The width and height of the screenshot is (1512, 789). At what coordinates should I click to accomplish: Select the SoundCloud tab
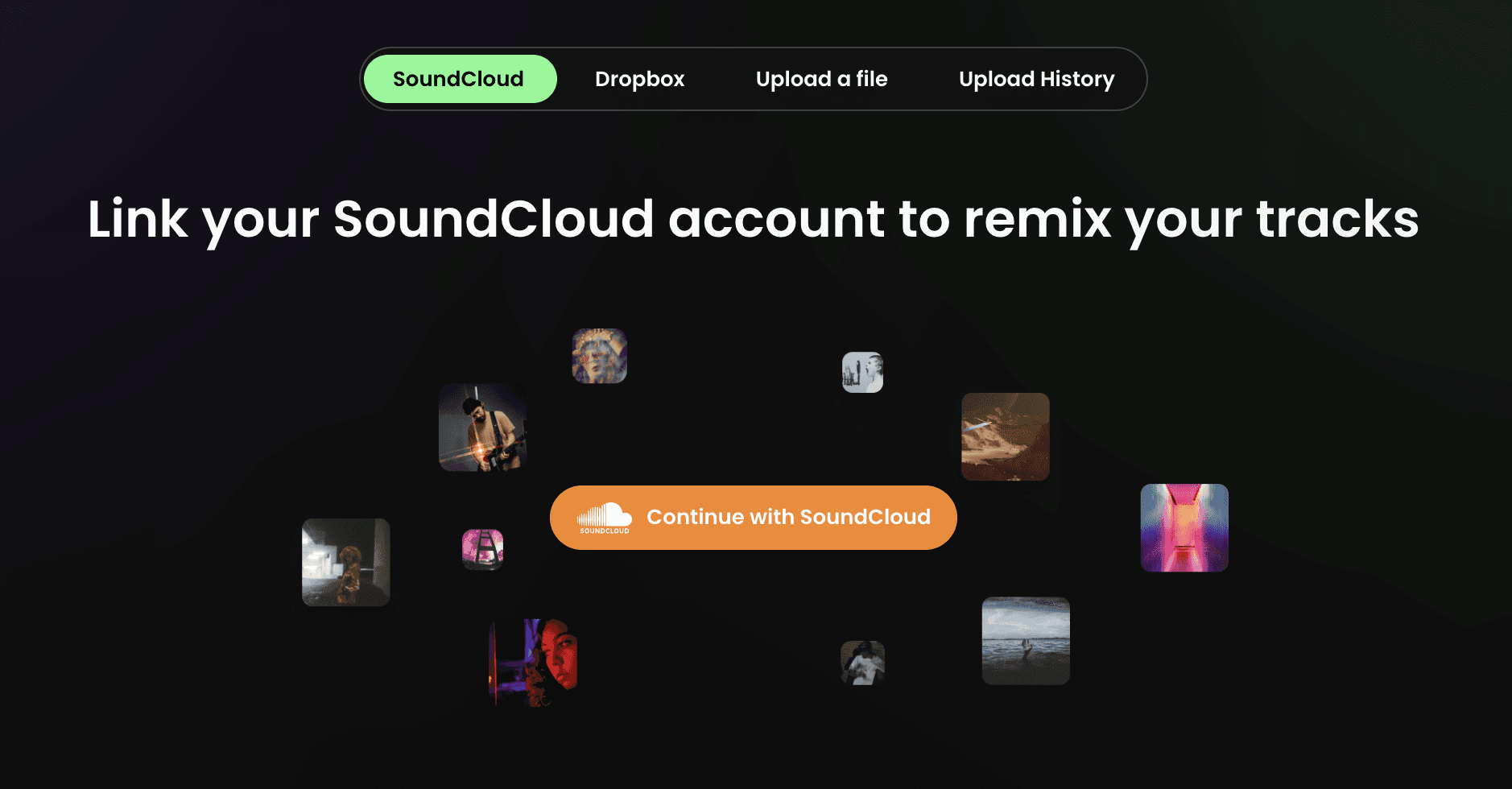(460, 79)
